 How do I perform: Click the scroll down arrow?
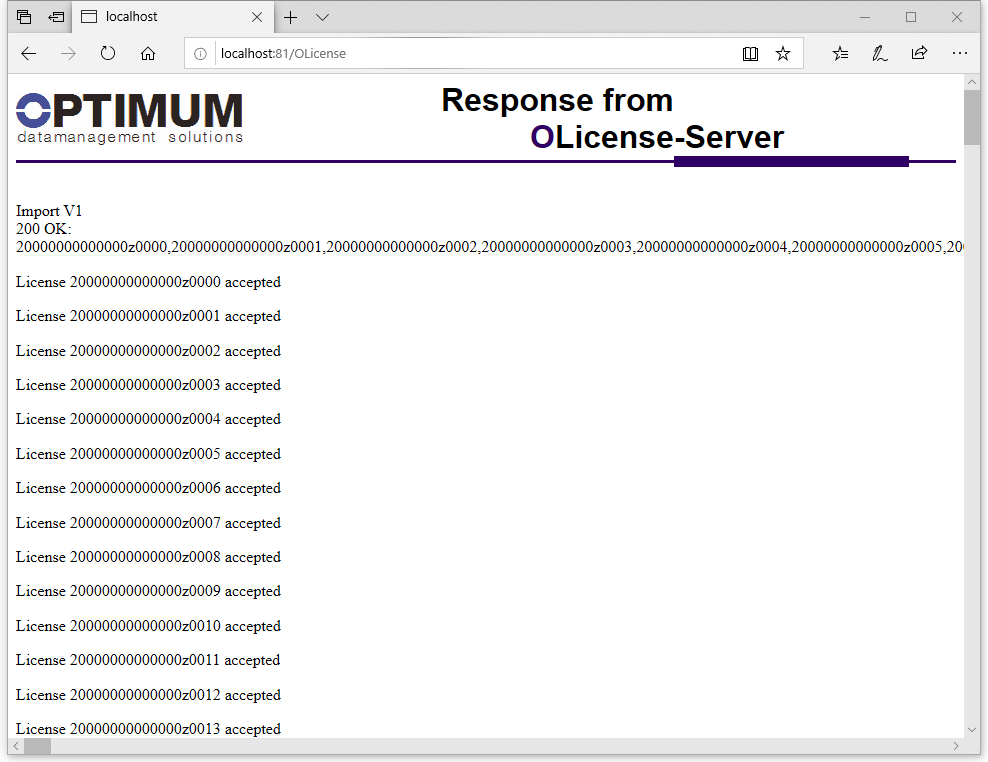972,730
